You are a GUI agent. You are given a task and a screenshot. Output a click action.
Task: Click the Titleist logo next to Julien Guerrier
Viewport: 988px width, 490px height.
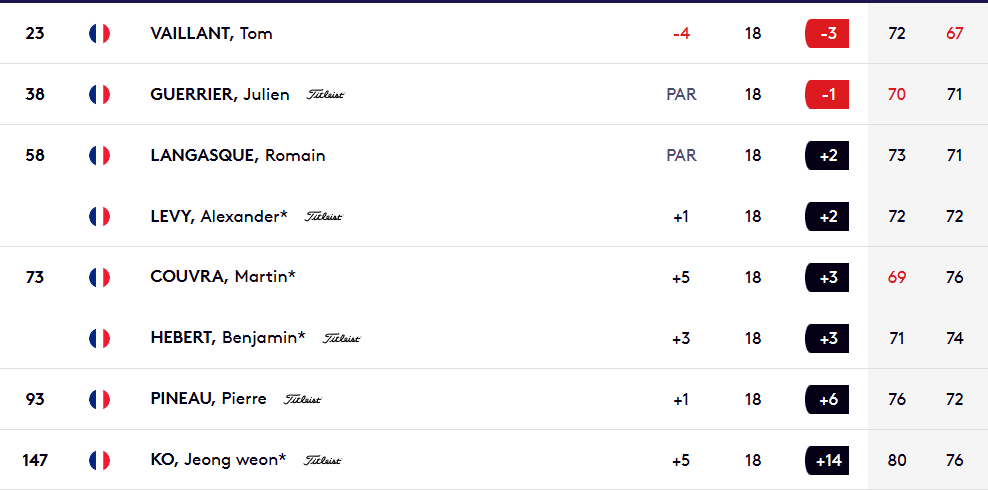tap(326, 95)
